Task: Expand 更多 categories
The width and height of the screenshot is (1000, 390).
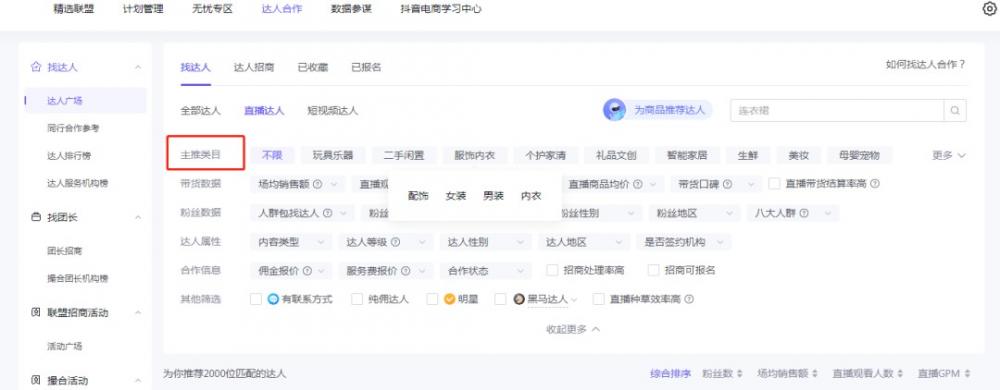Action: 949,155
